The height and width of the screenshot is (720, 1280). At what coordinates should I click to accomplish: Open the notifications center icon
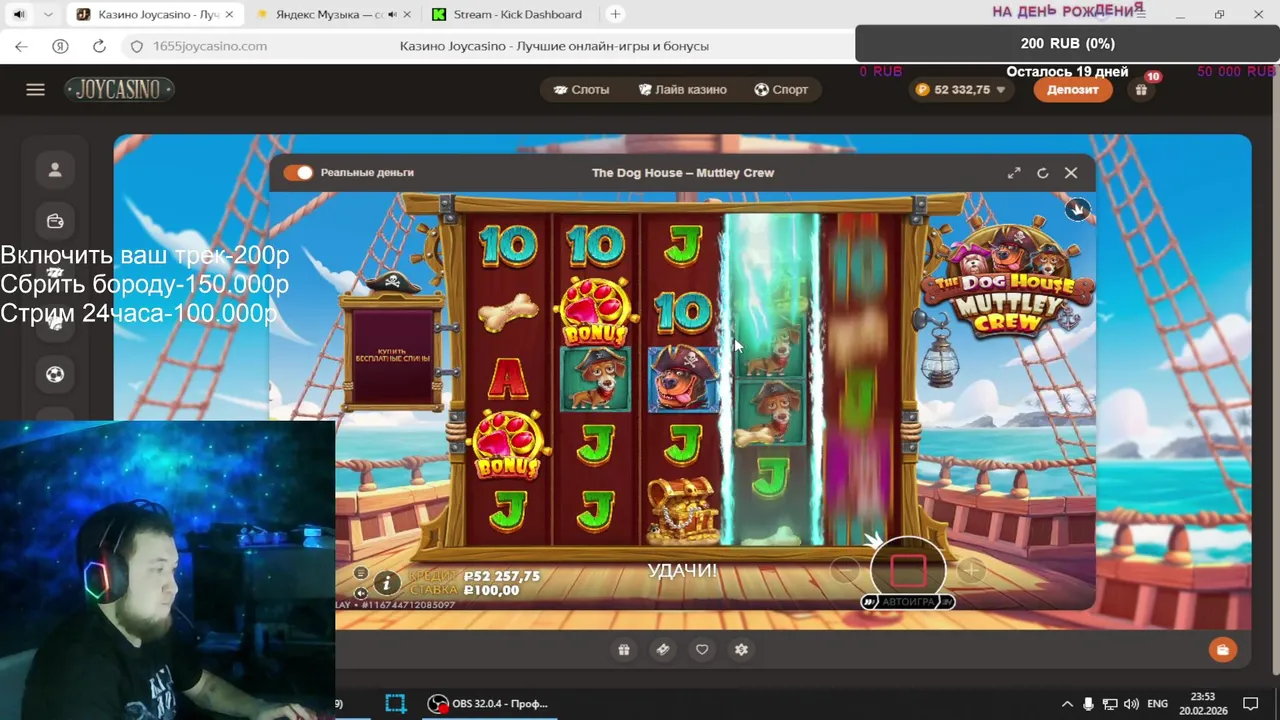(1250, 704)
